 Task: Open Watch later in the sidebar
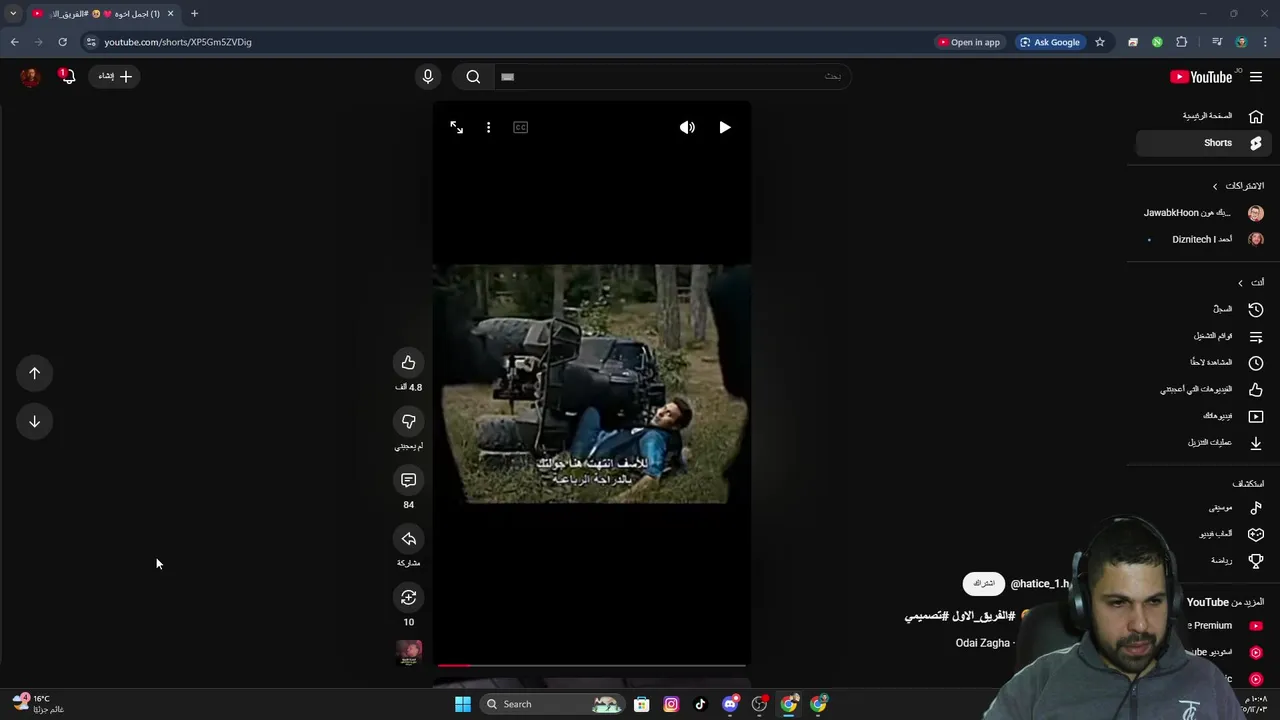coord(1203,362)
